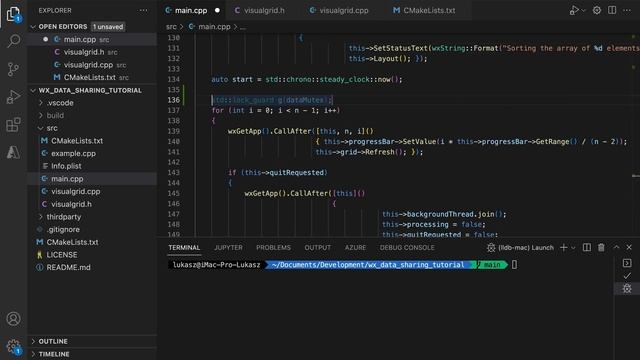The image size is (640, 360).
Task: Click the unsaved dot on main.cpp tab
Action: (x=217, y=11)
